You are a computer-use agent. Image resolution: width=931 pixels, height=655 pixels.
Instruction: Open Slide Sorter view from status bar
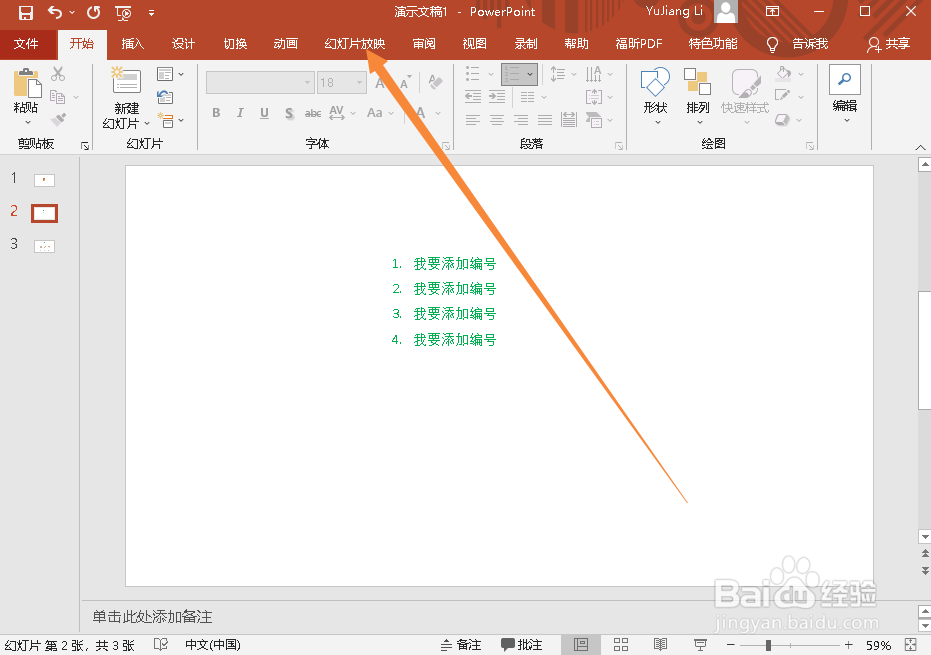coord(621,645)
